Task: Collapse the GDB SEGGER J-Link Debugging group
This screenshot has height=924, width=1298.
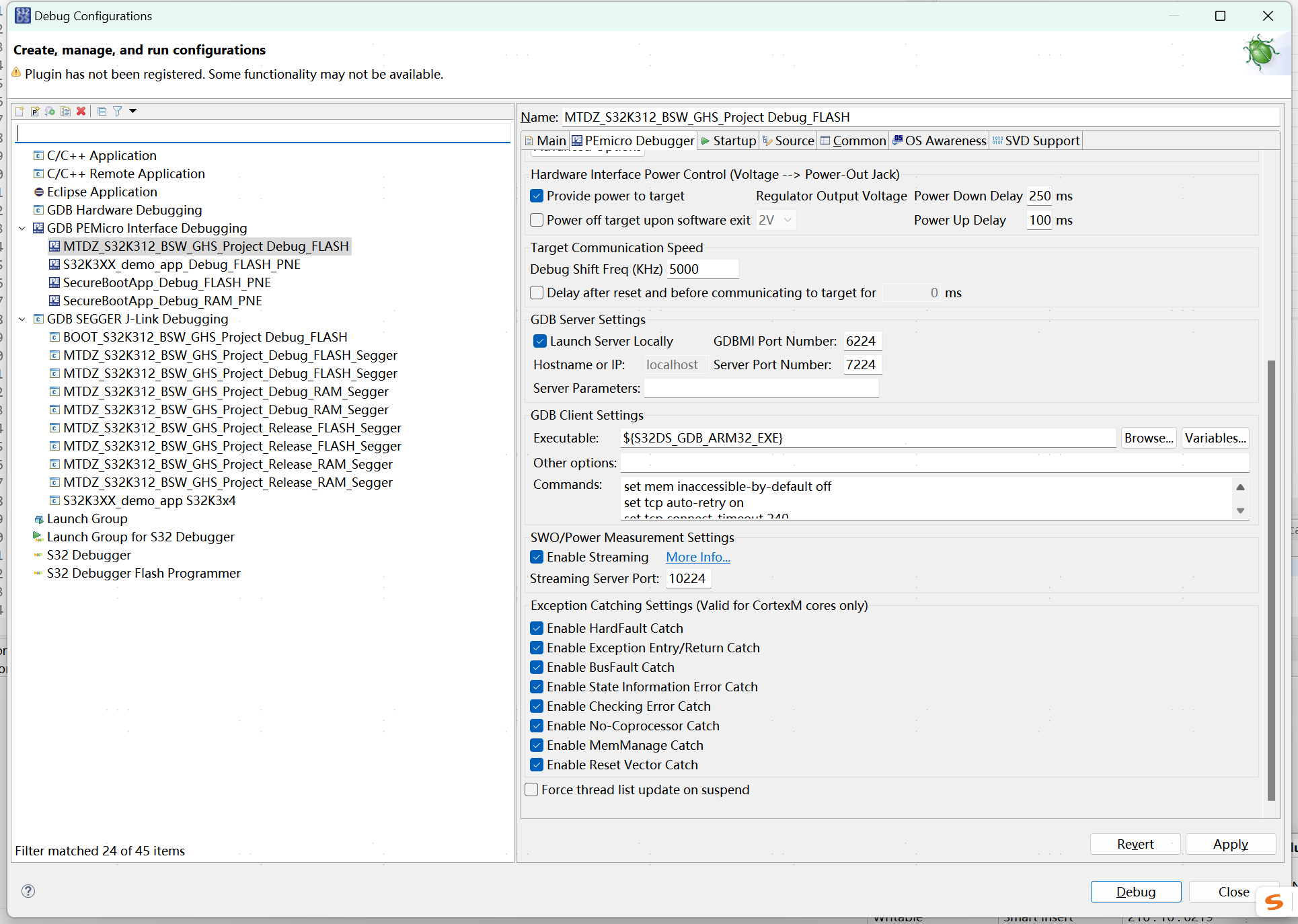Action: 22,319
